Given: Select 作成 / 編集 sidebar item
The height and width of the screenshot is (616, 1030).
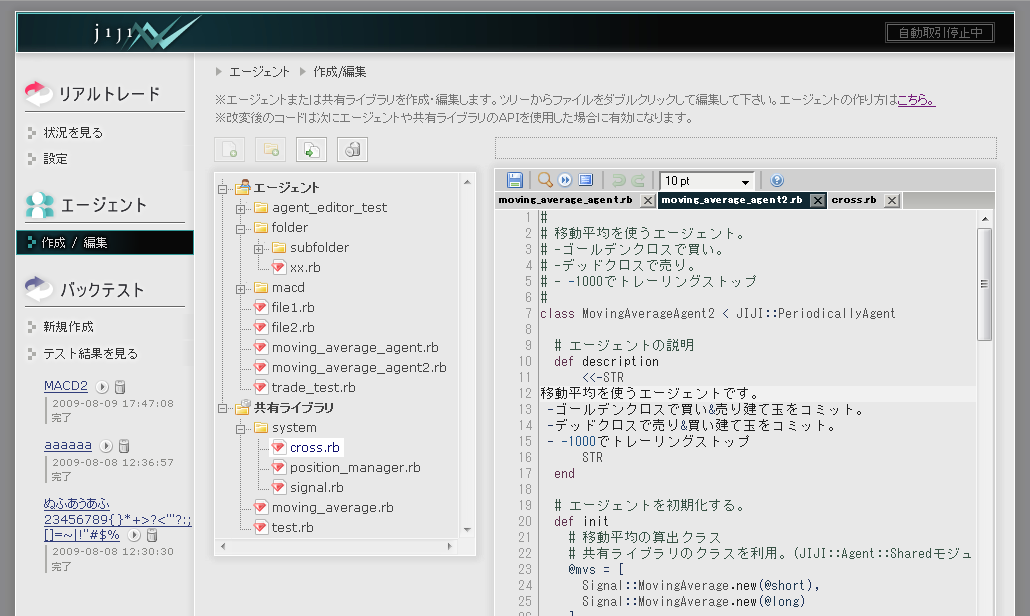Looking at the screenshot, I should 104,242.
